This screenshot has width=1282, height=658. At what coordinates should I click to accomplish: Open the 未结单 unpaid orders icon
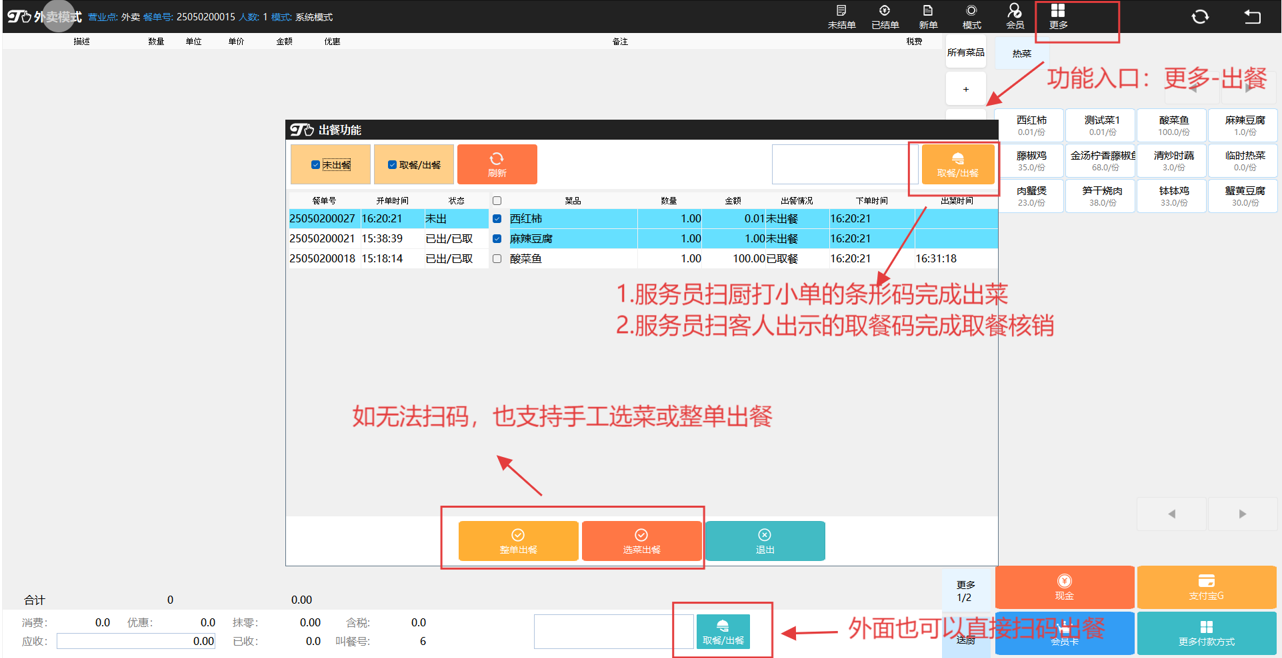click(x=841, y=16)
